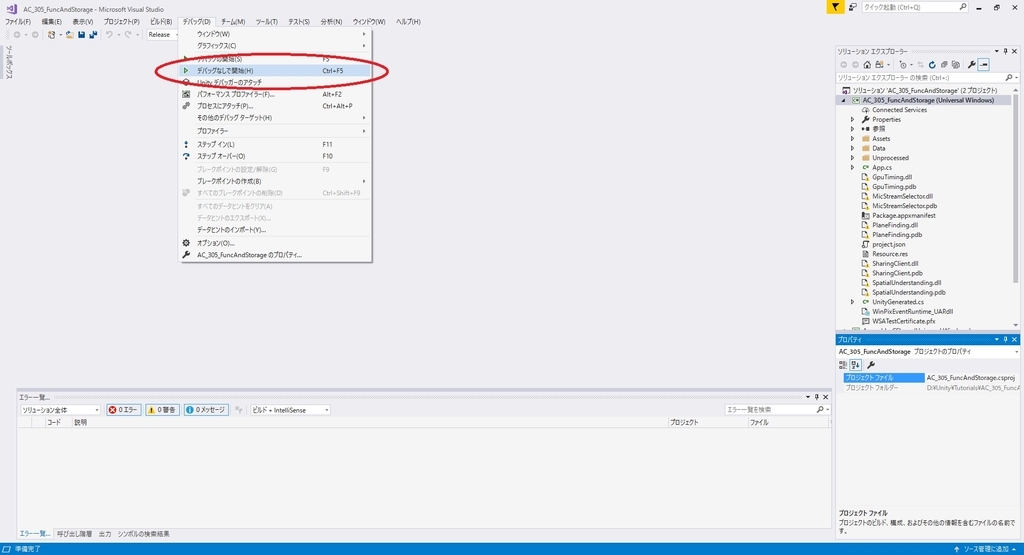Select Step Over (F10) menu item
Image resolution: width=1024 pixels, height=555 pixels.
pos(275,156)
